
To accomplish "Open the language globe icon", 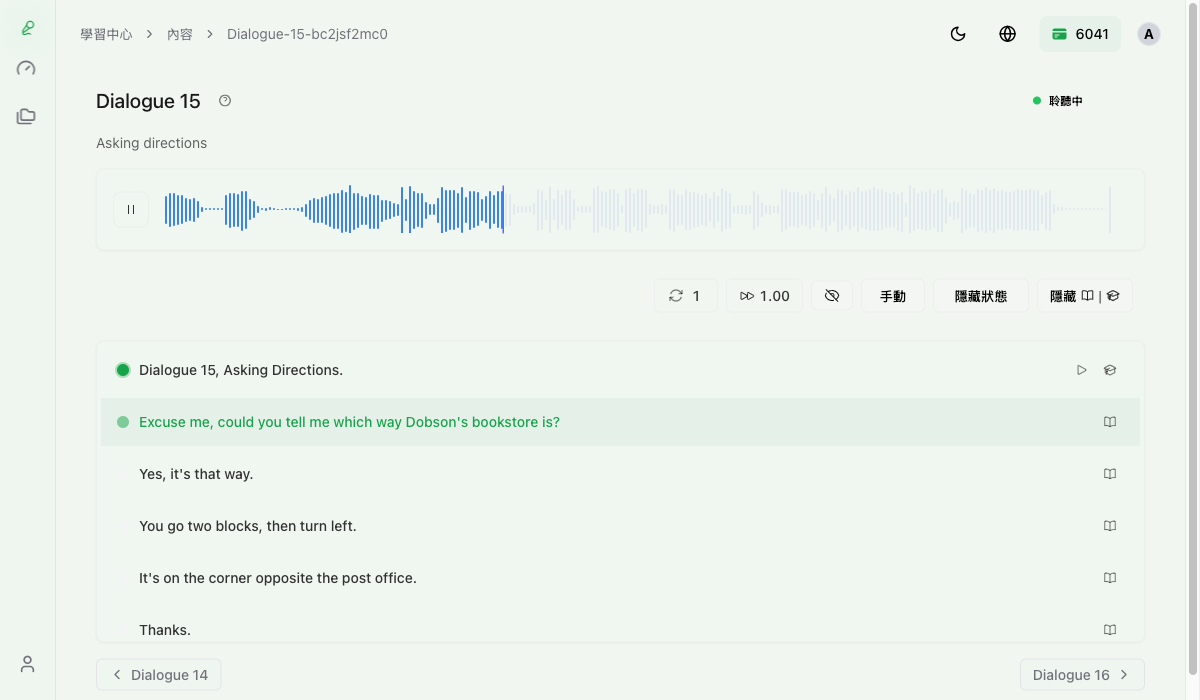I will 1008,34.
